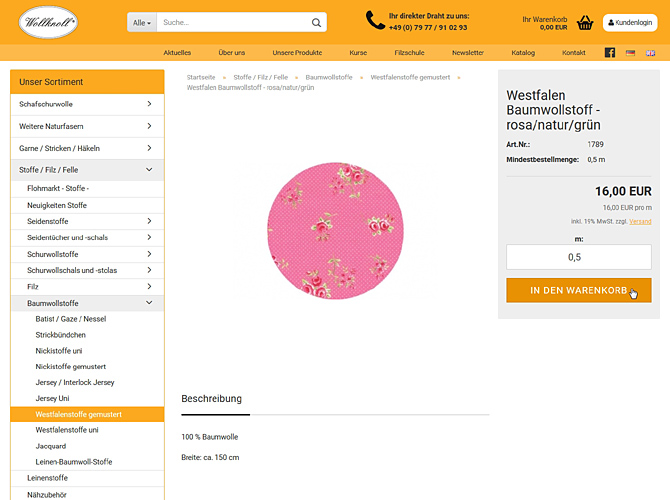
Task: Open the Kurse menu item
Action: click(x=358, y=53)
